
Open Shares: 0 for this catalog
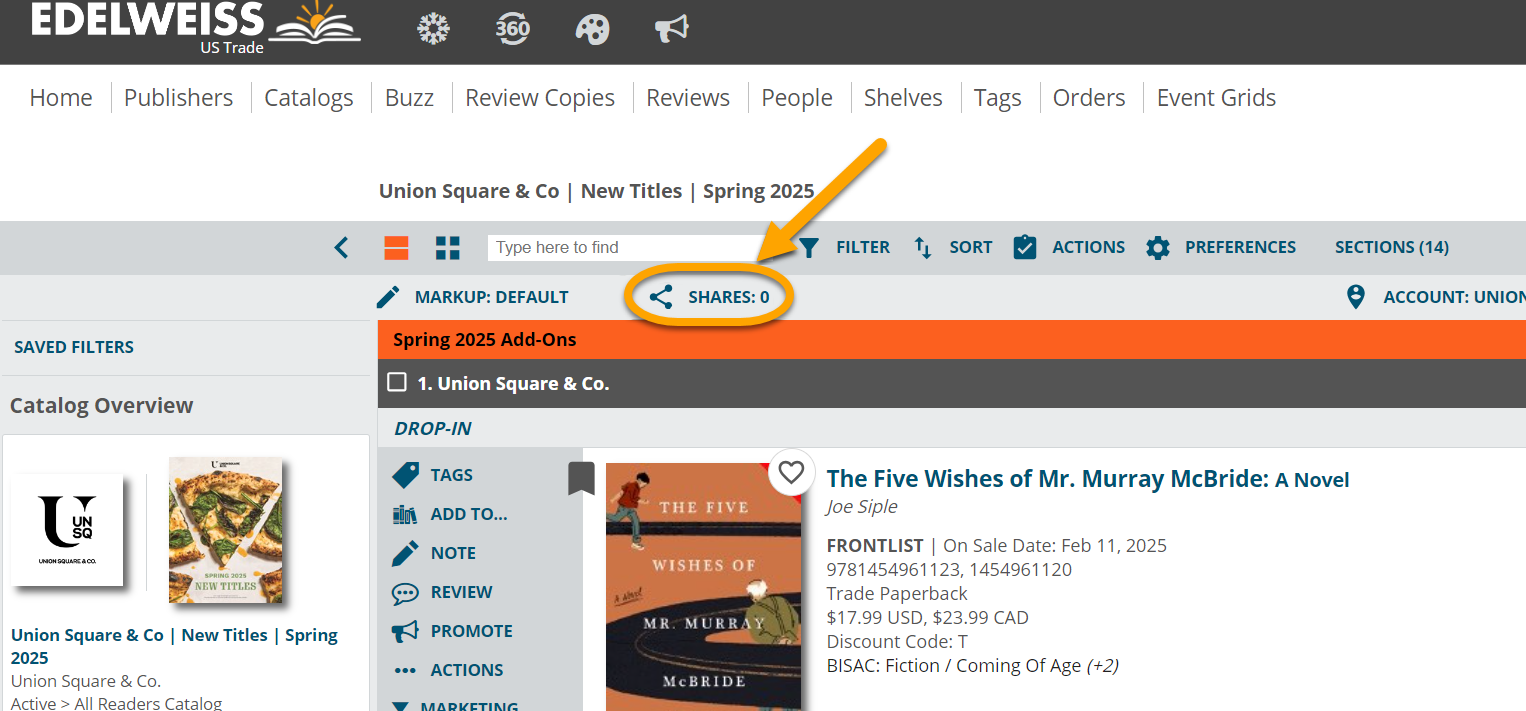(710, 297)
